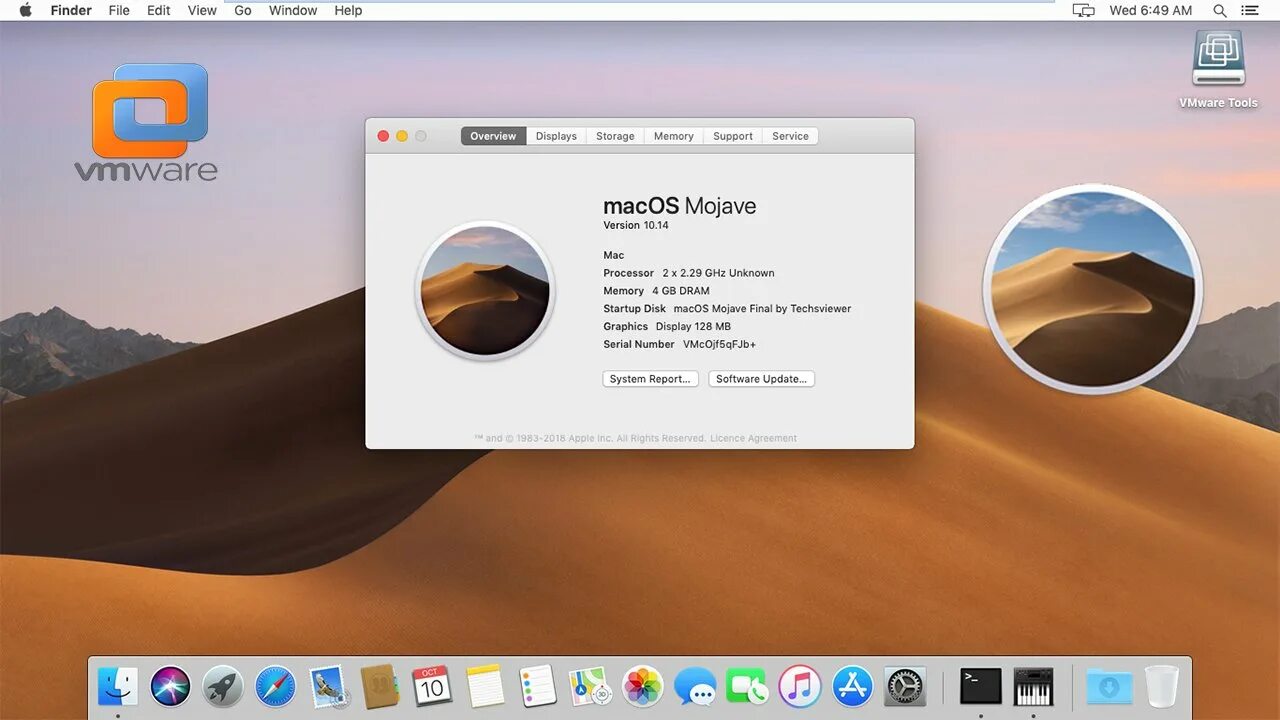Click the clock Wed 6:49 AM
The width and height of the screenshot is (1280, 720).
click(x=1151, y=10)
